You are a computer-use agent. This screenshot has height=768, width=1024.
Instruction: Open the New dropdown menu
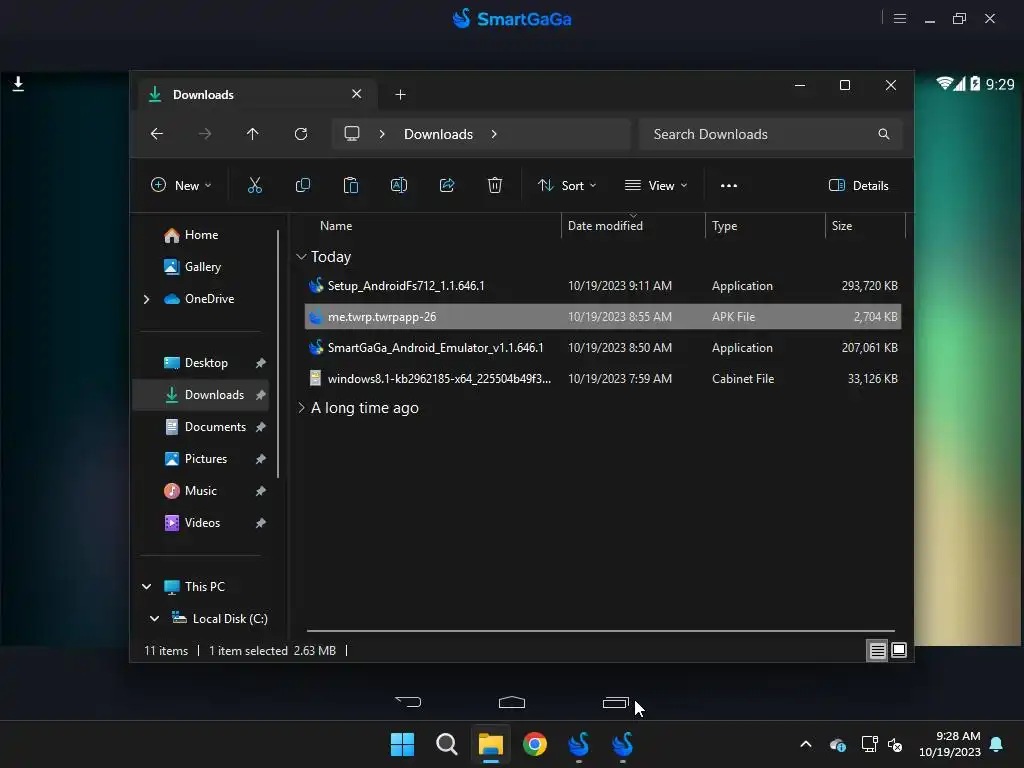coord(182,185)
